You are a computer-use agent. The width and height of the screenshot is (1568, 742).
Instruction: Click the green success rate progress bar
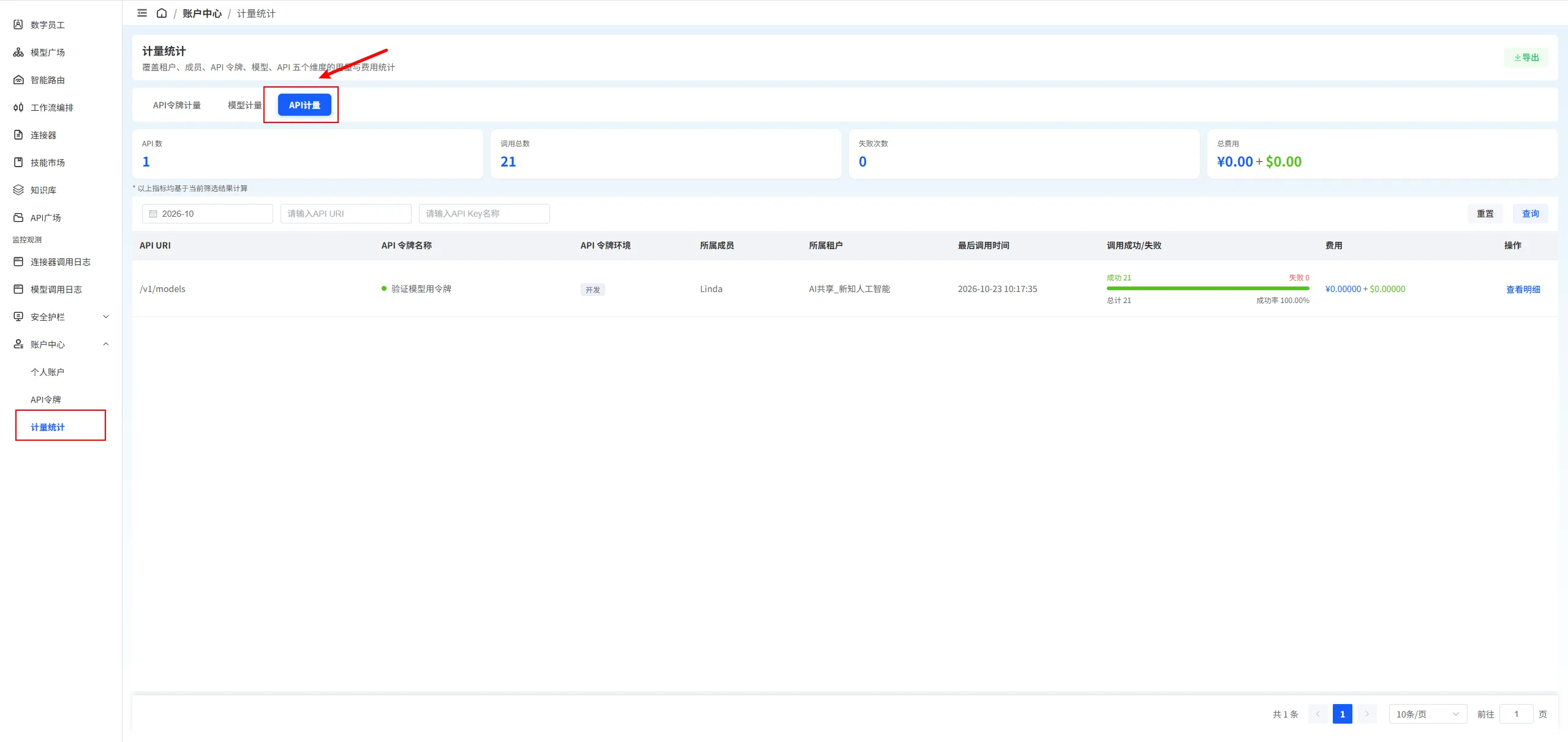(x=1208, y=288)
